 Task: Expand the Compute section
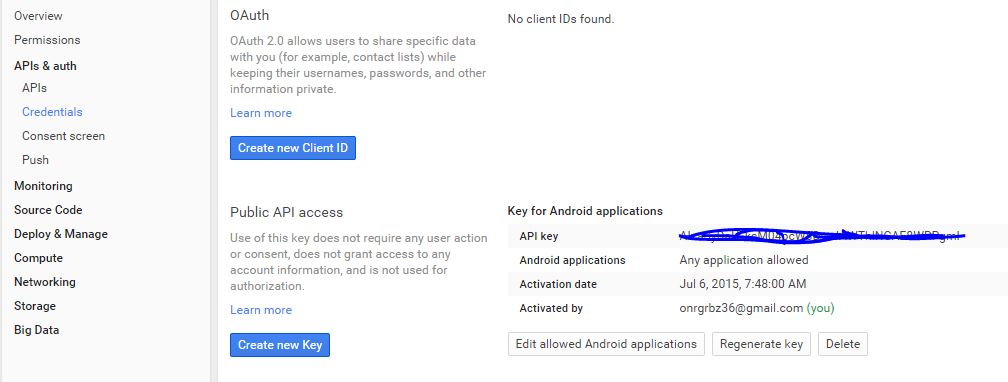coord(39,258)
